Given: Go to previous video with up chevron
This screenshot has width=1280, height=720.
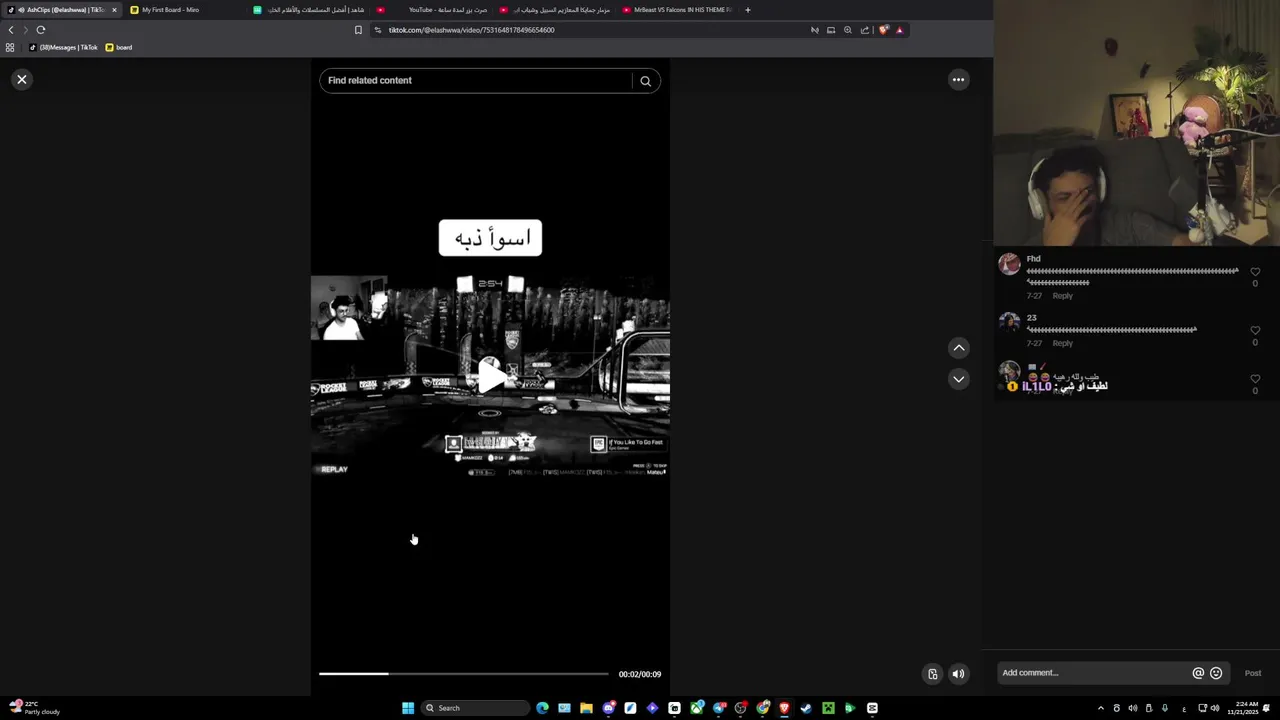Looking at the screenshot, I should (958, 348).
